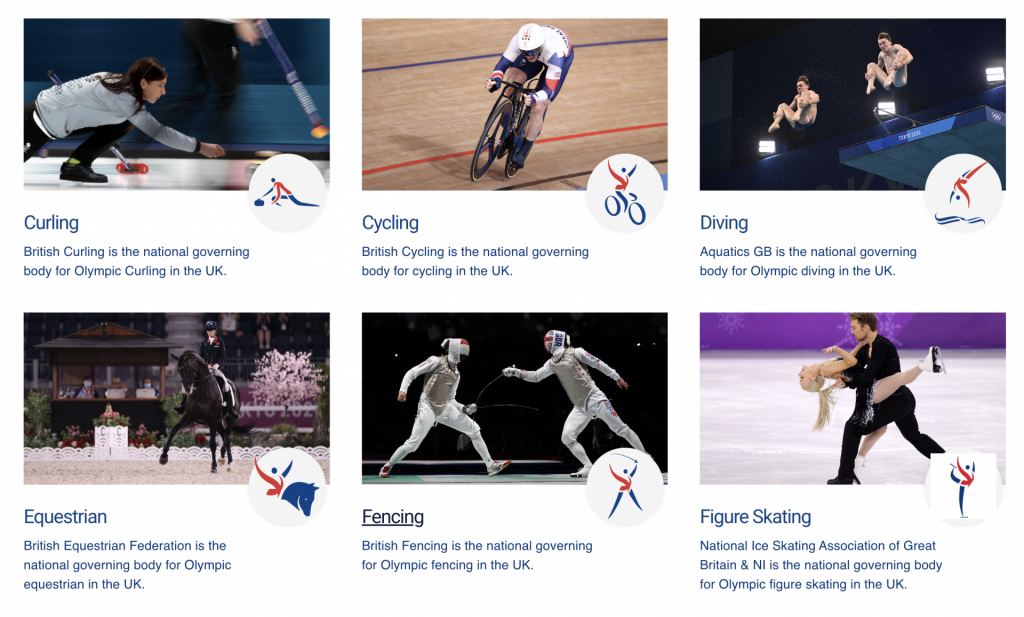Click the Cycling sport pictogram icon

(625, 193)
